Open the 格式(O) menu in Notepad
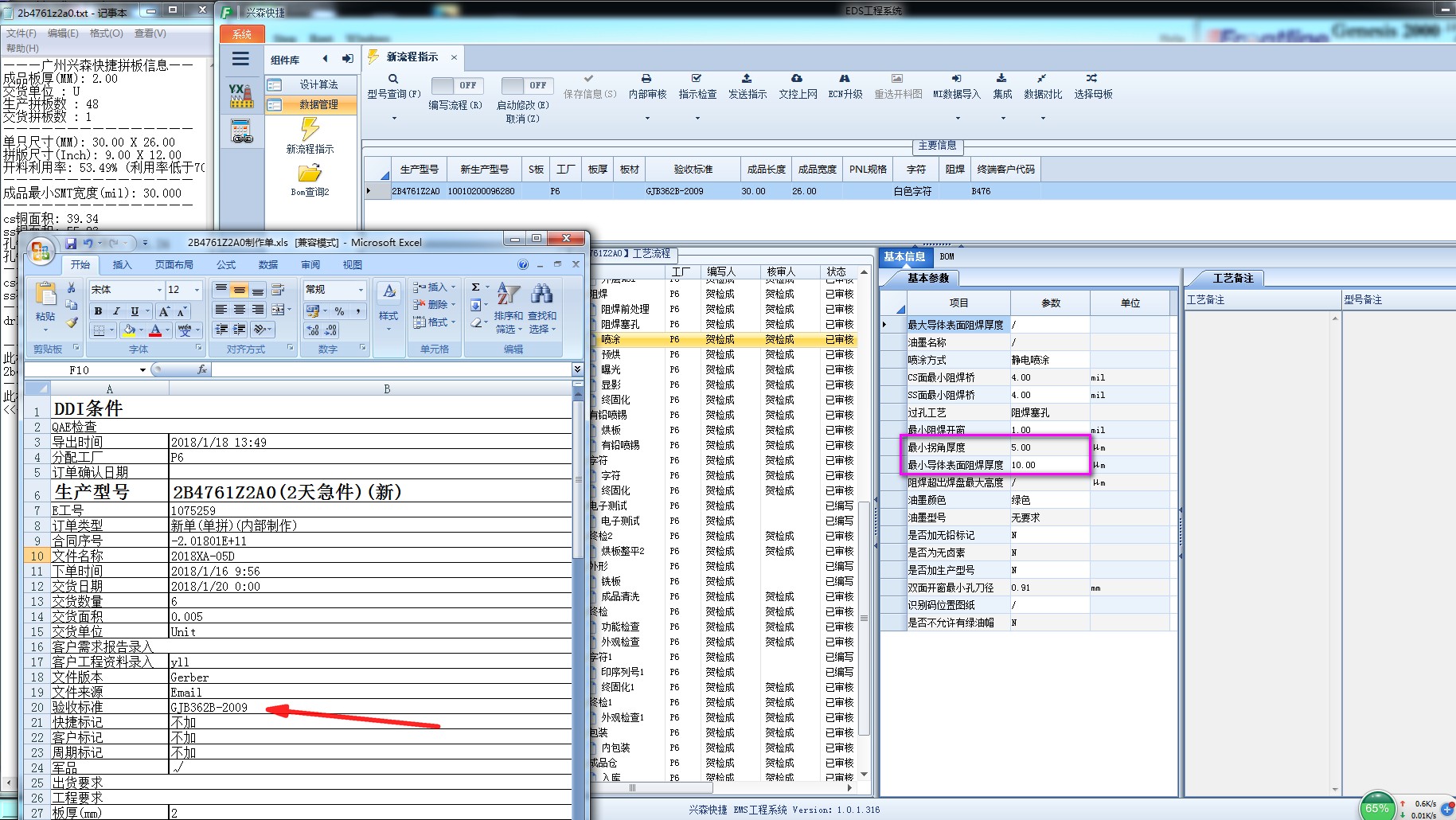 (106, 33)
